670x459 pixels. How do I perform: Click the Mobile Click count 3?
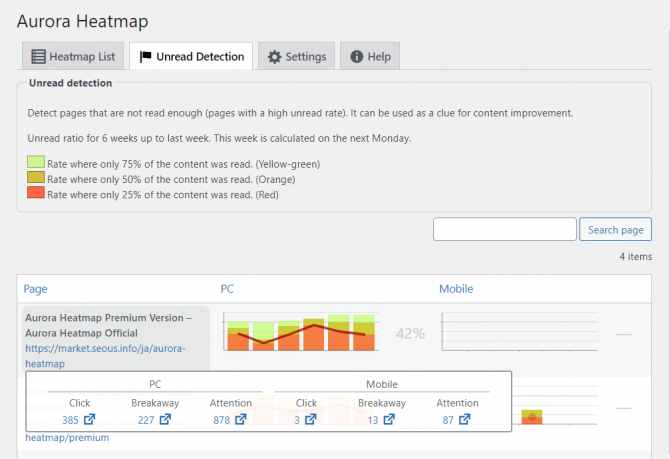pos(297,420)
